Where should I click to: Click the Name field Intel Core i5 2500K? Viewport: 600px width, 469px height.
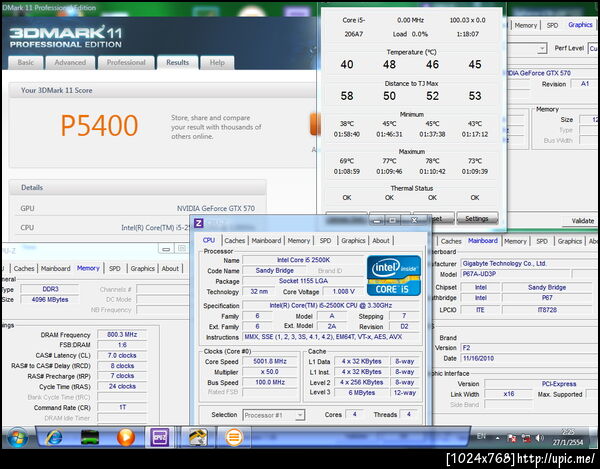tap(303, 260)
